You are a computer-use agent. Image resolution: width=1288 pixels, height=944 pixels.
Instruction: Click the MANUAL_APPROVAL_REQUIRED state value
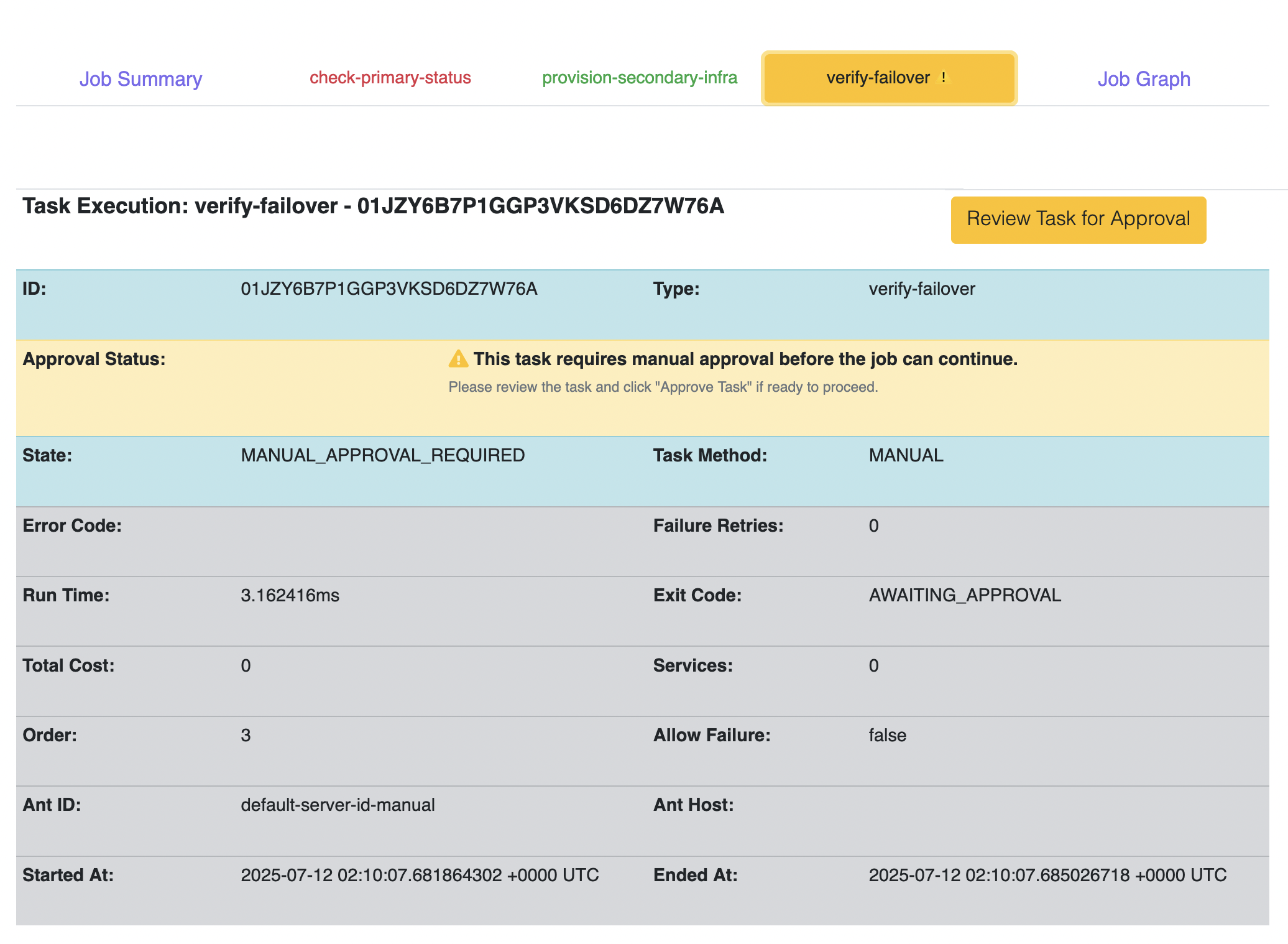[382, 456]
